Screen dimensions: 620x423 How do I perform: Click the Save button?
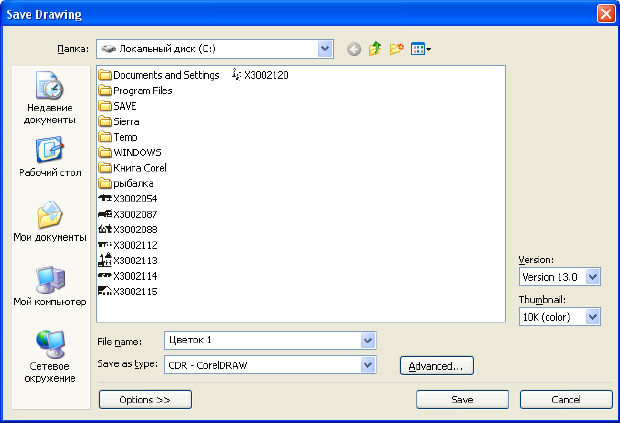point(462,399)
